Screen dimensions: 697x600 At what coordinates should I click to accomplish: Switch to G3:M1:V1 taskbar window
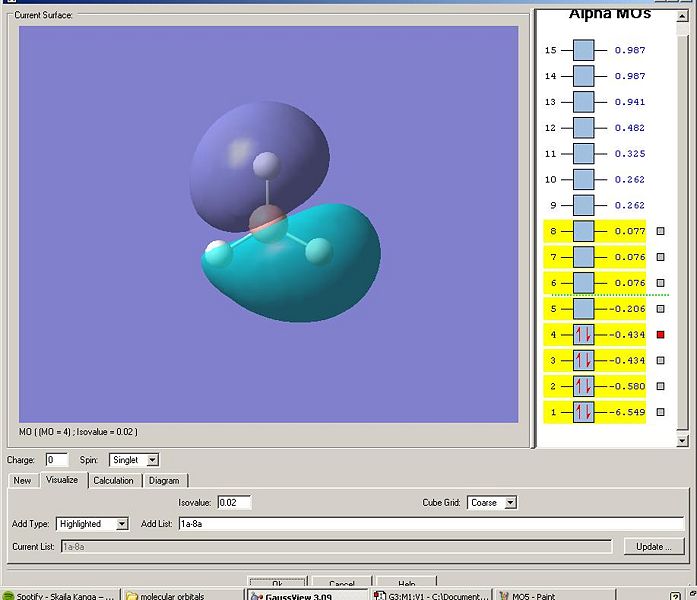431,595
